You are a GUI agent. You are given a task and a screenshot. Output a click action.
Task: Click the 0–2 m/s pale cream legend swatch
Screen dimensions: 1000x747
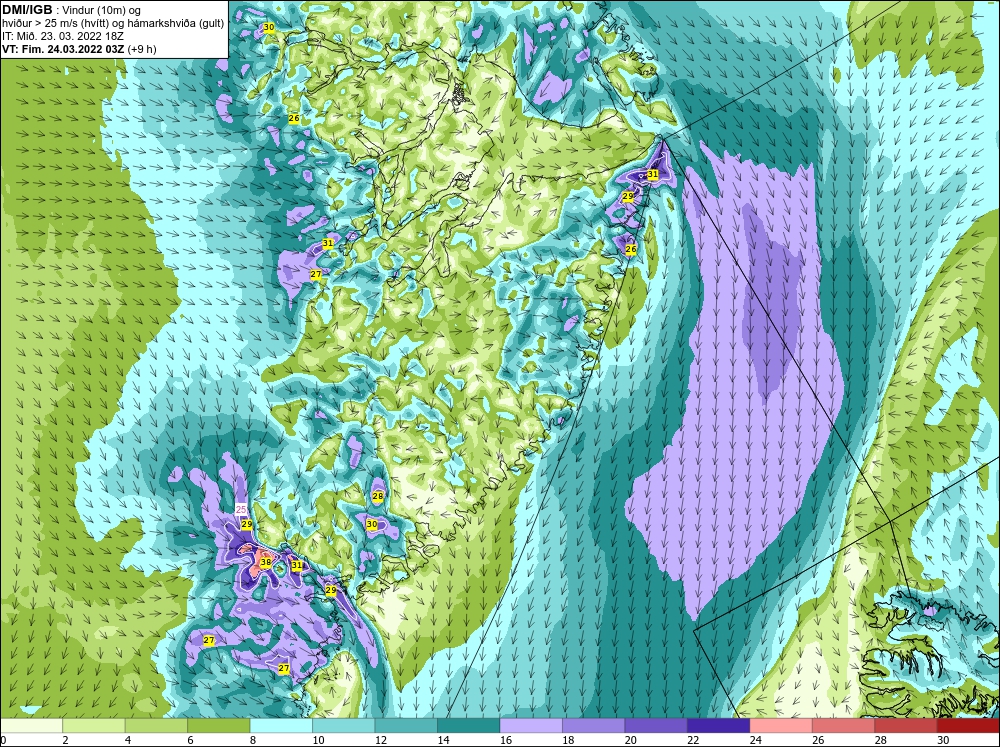(31, 725)
